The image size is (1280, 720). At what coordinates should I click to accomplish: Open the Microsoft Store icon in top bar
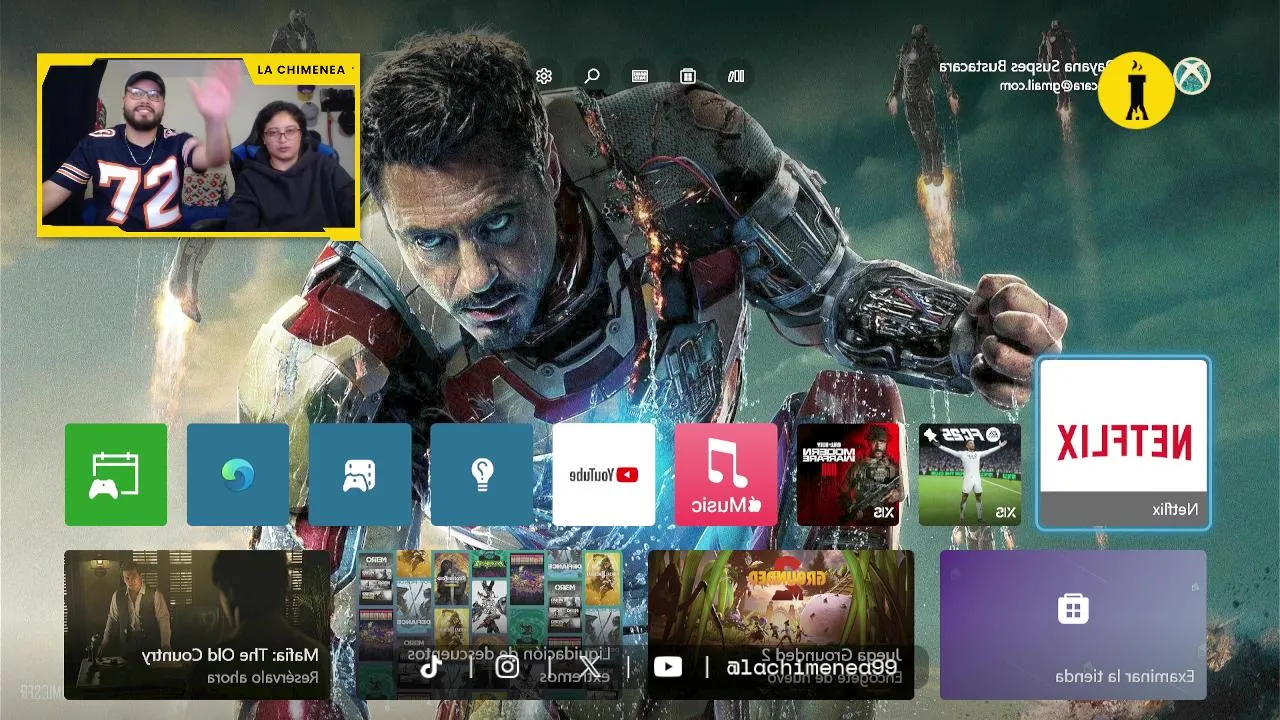[x=688, y=76]
